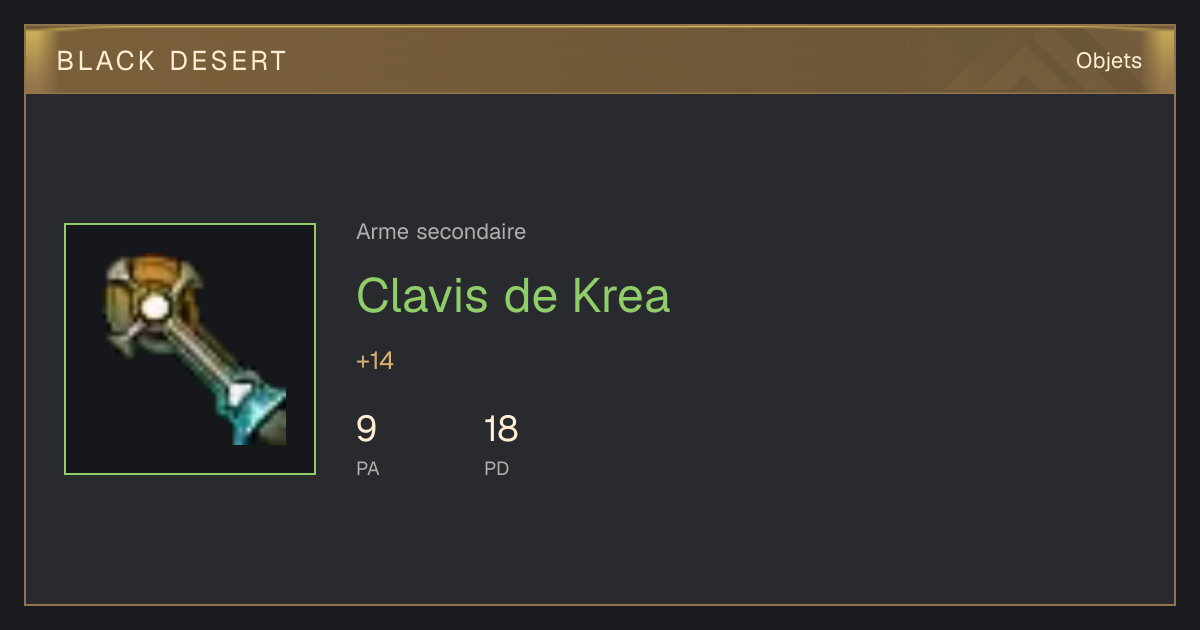
Task: Open the Objets link in the header
Action: (x=1108, y=61)
